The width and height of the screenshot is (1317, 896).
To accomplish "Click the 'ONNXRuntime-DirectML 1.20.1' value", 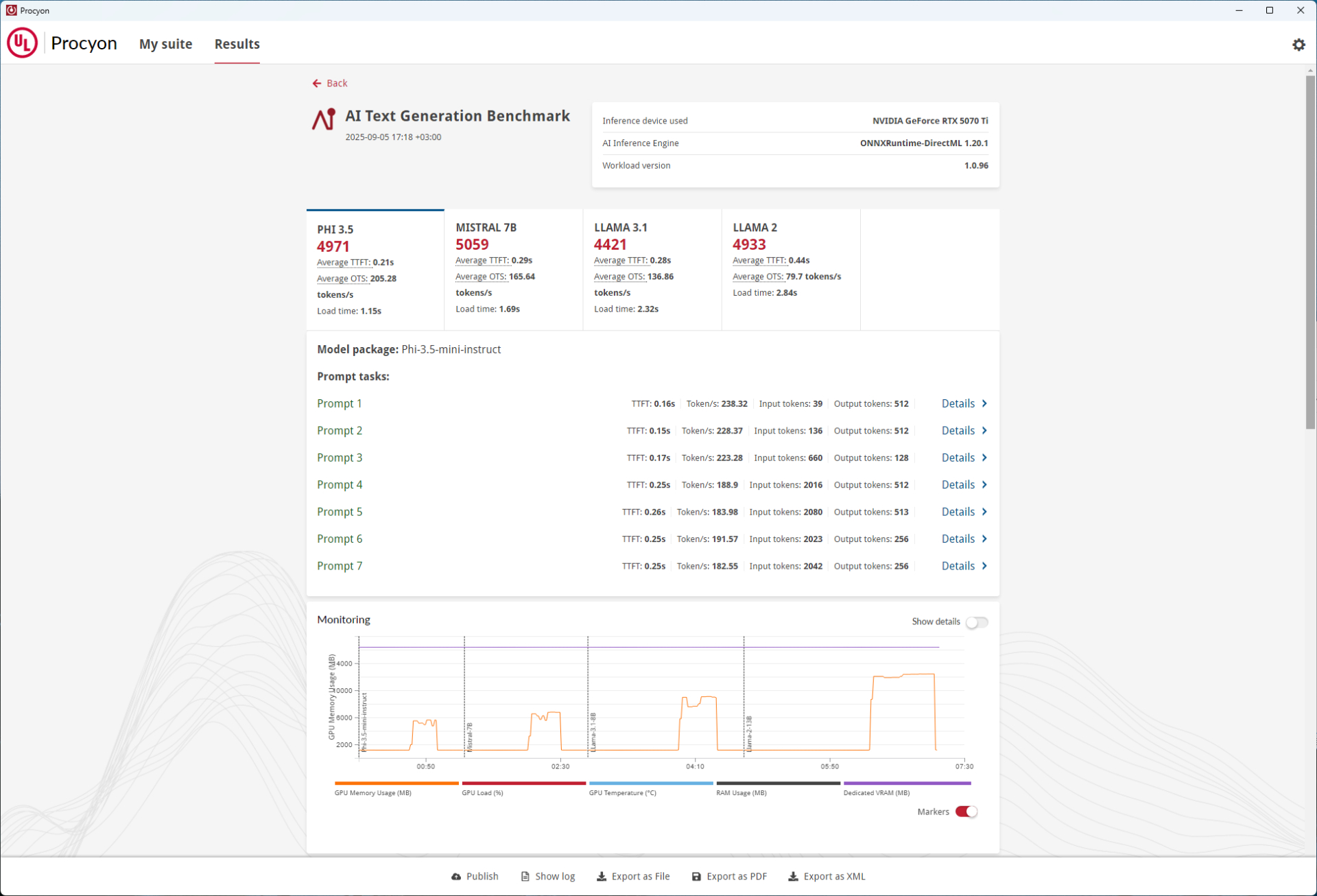I will pyautogui.click(x=924, y=143).
